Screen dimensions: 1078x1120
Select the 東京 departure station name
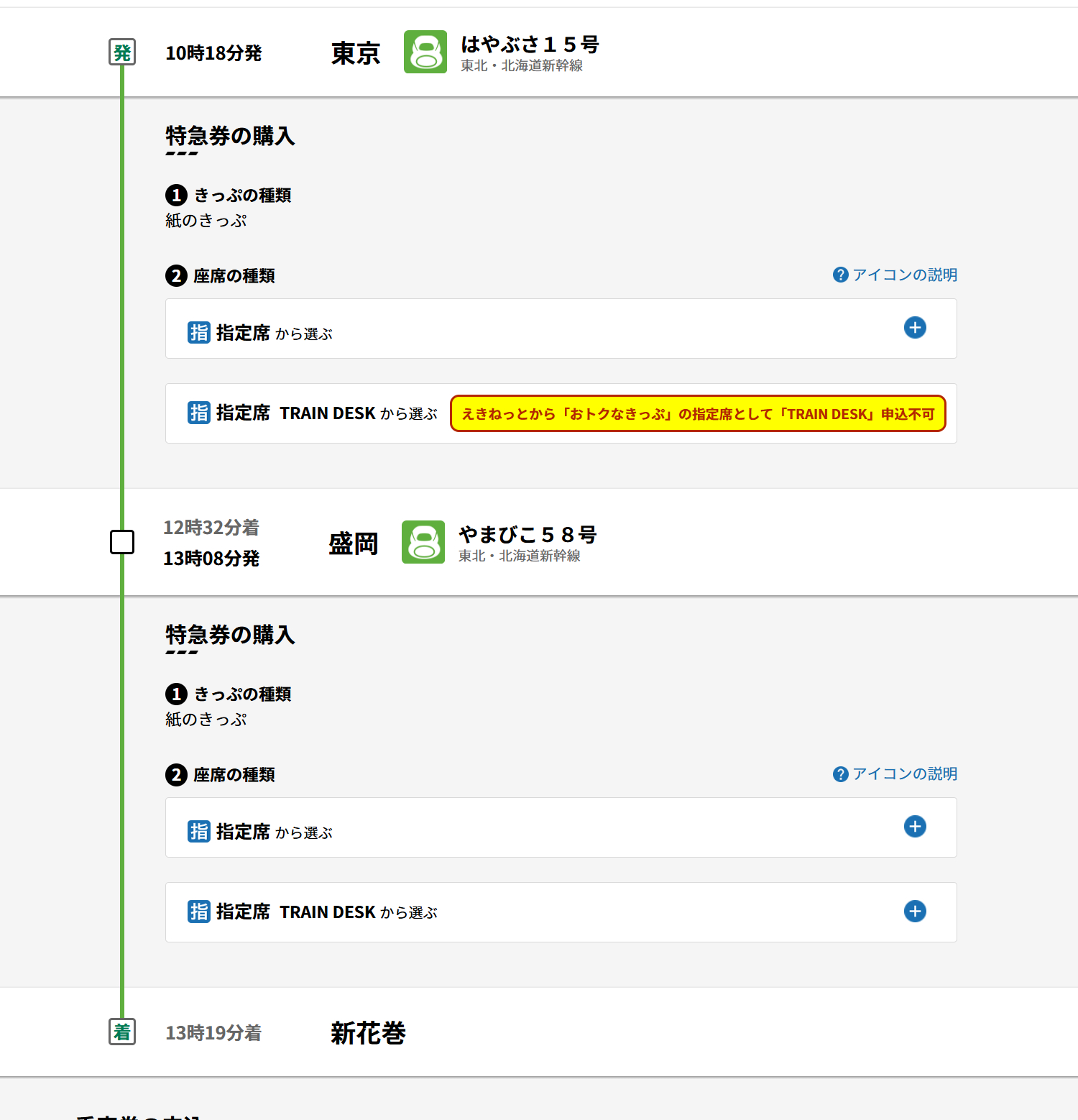coord(355,53)
